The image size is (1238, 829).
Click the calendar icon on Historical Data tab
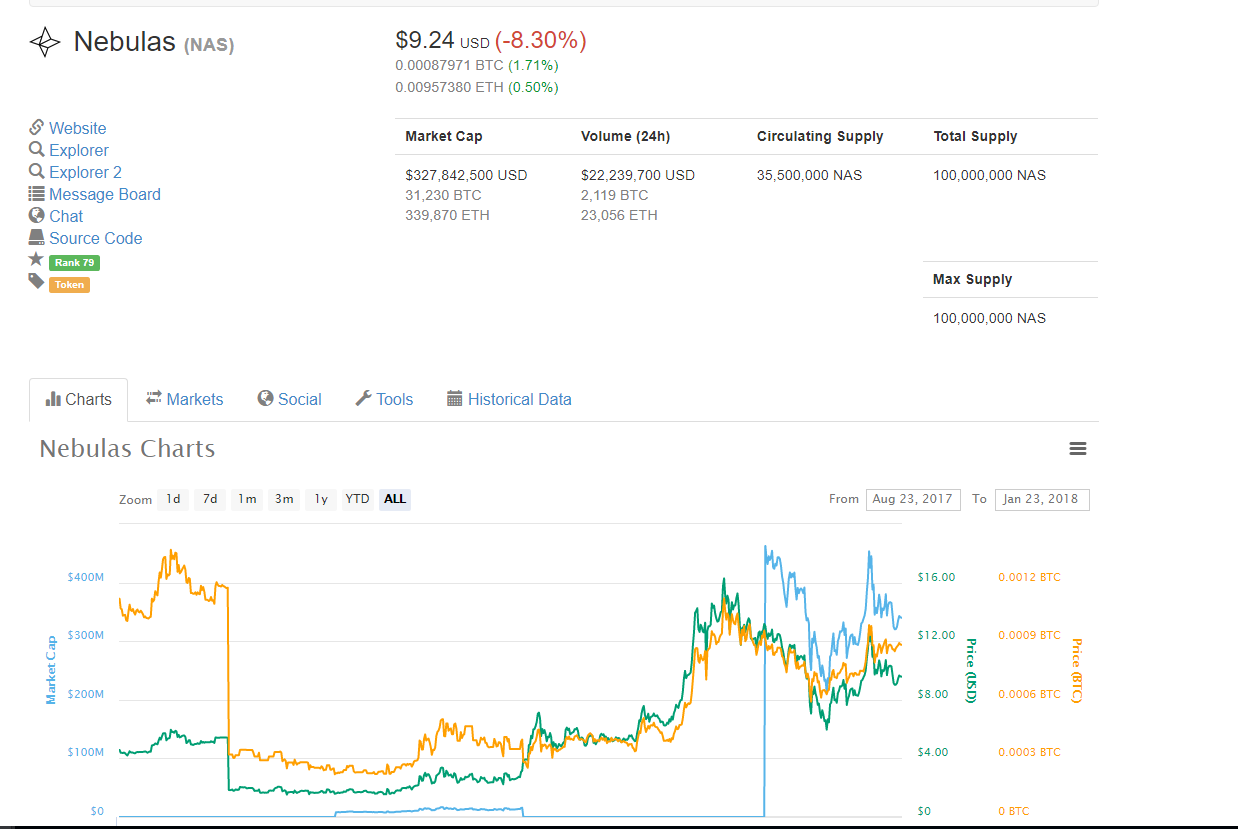(x=455, y=398)
